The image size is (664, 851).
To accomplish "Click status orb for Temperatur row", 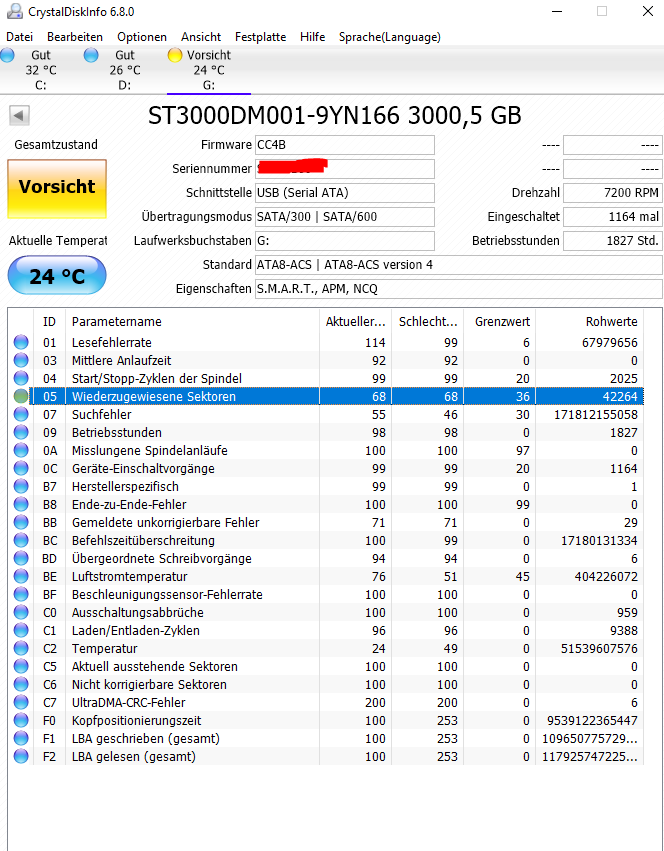I will click(21, 649).
